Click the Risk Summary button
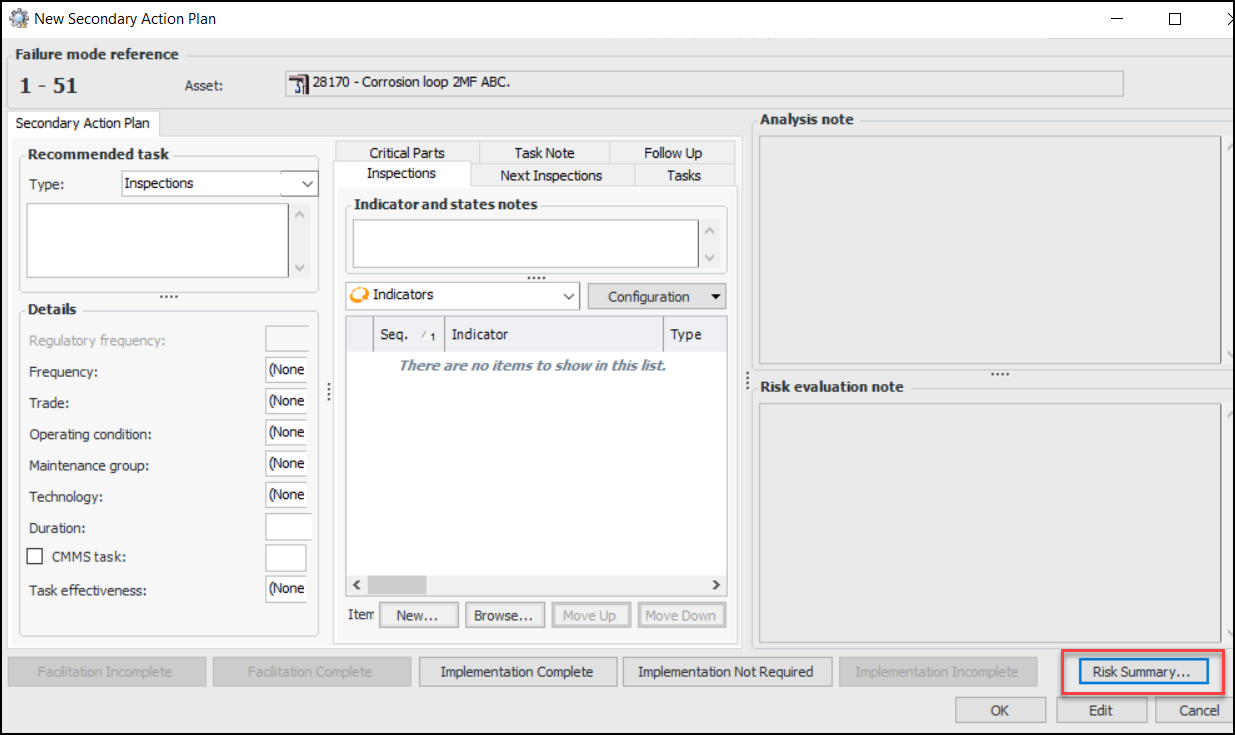1235x735 pixels. point(1141,672)
